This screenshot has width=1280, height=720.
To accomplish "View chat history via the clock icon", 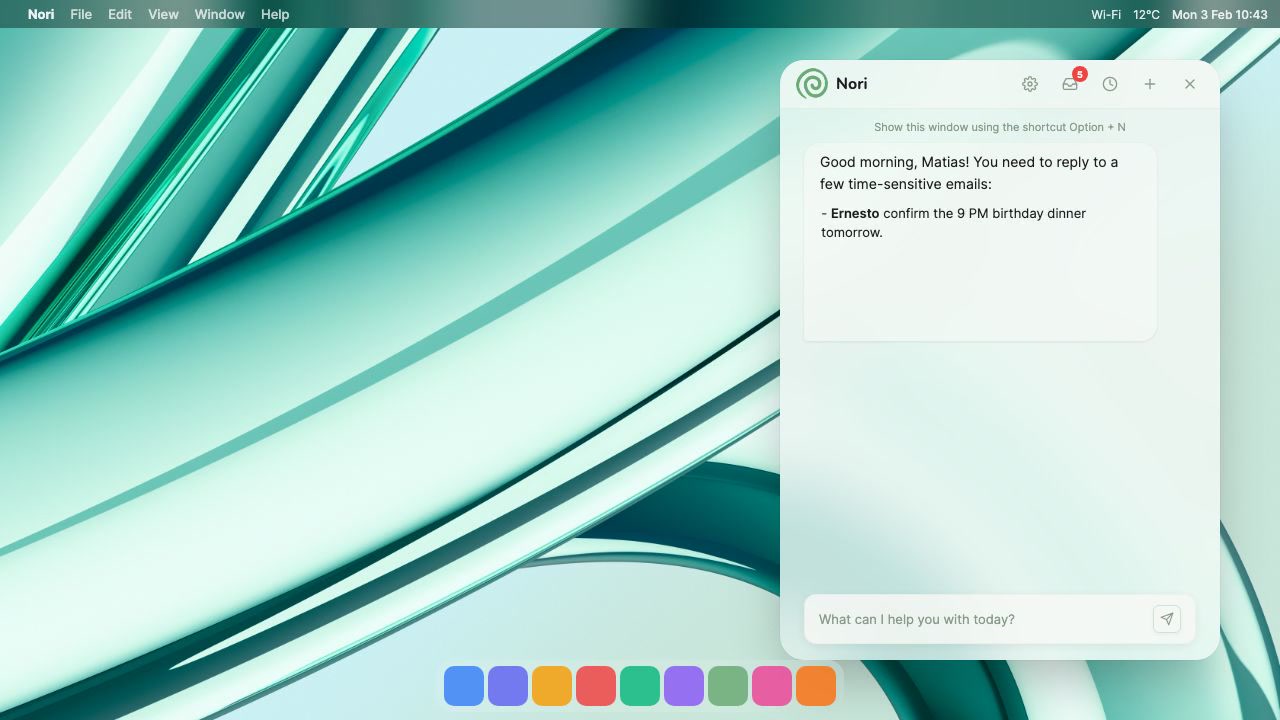I will click(x=1110, y=84).
